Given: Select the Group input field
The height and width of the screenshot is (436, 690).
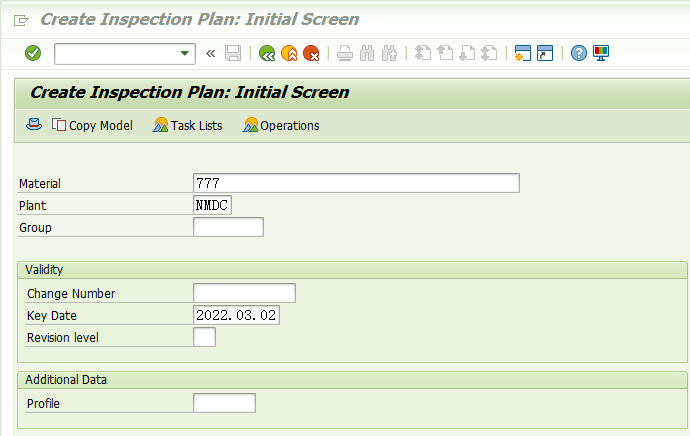Looking at the screenshot, I should click(x=228, y=227).
